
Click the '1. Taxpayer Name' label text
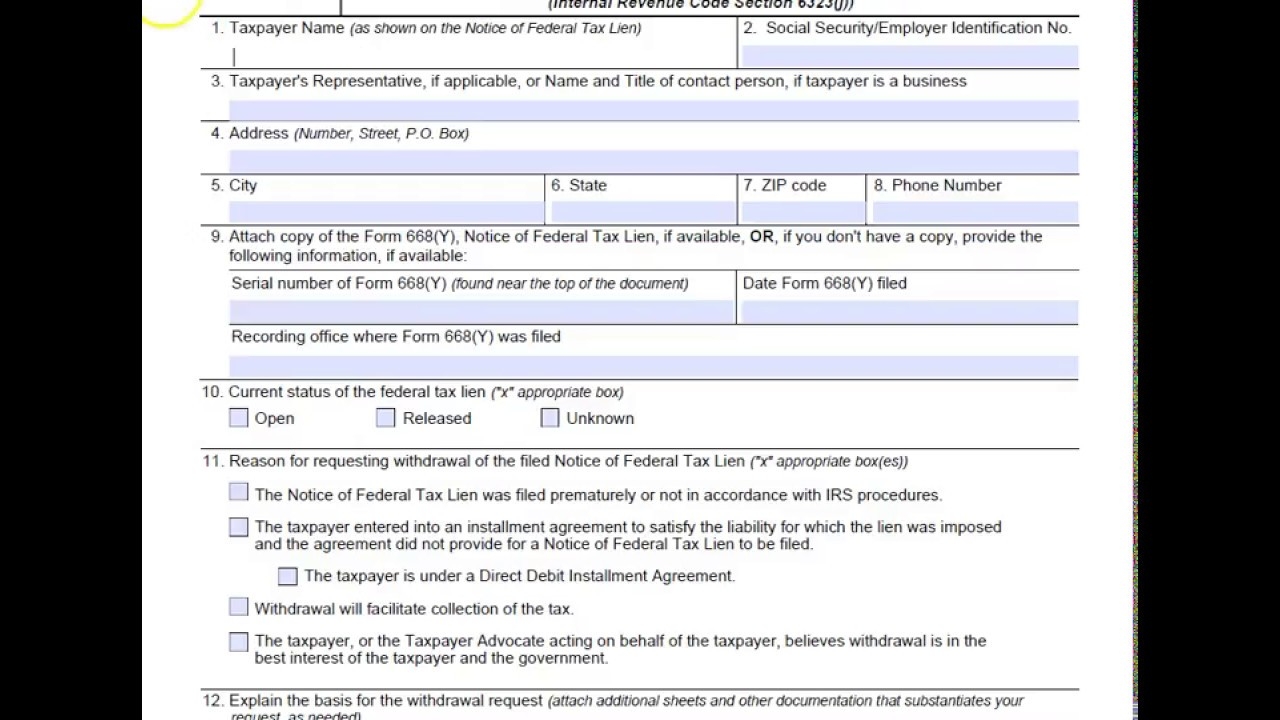[278, 28]
